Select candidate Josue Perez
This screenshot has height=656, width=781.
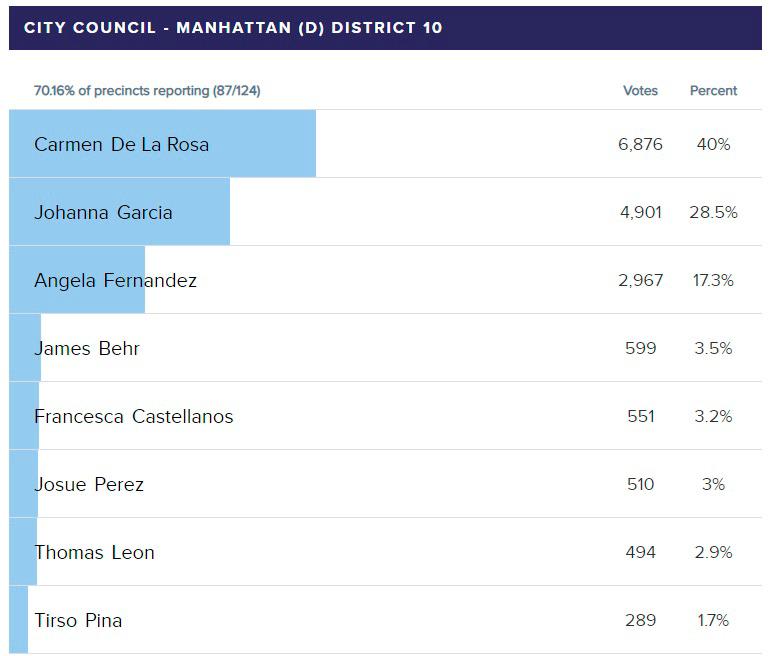(89, 484)
